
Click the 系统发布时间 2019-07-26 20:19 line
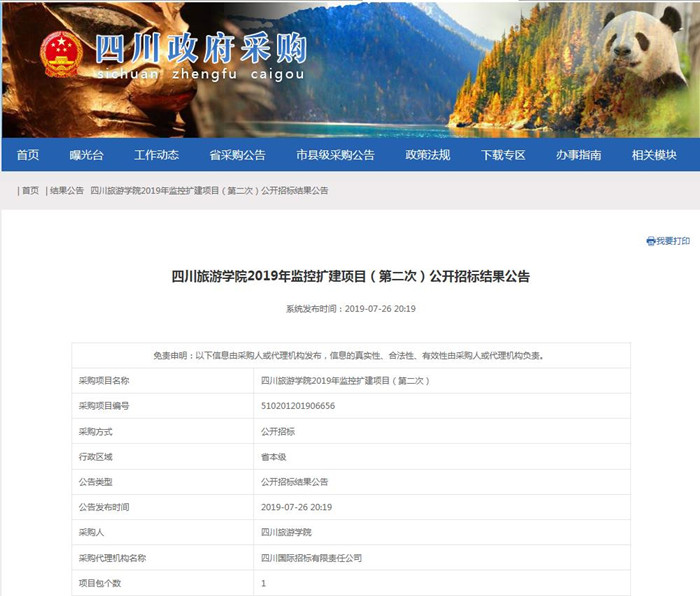pos(350,308)
